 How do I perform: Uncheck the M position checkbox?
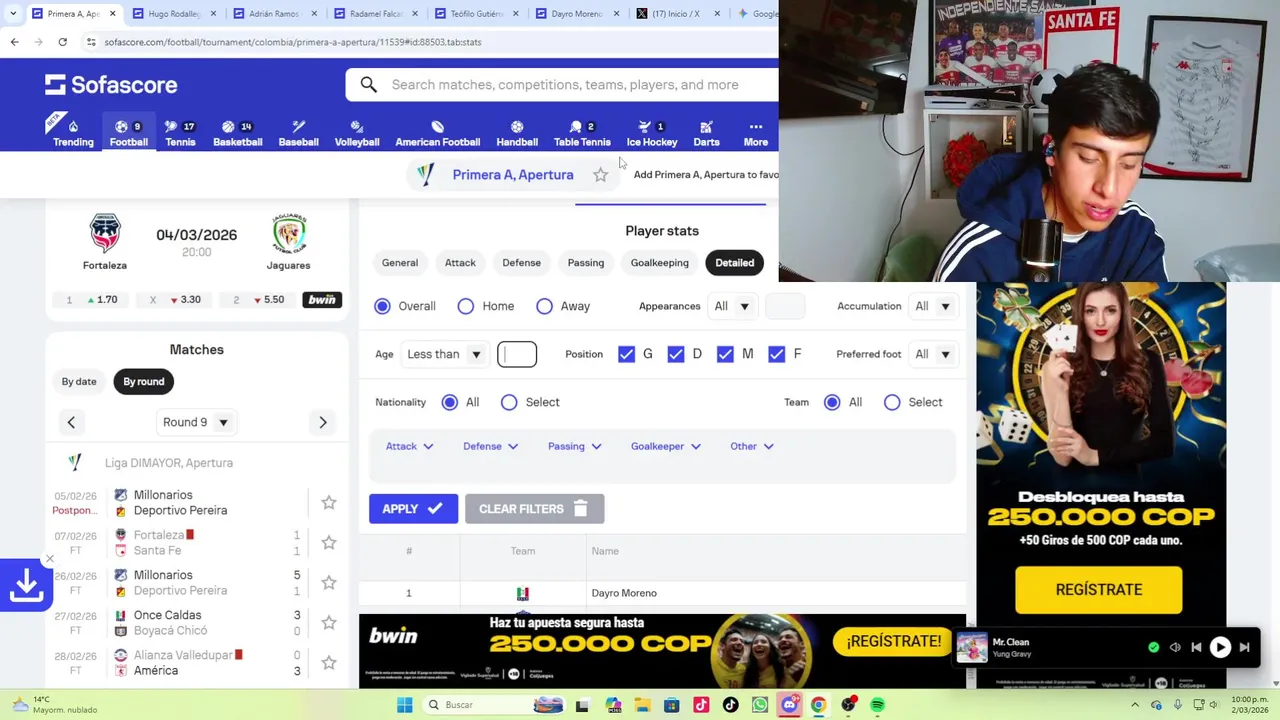[x=725, y=354]
